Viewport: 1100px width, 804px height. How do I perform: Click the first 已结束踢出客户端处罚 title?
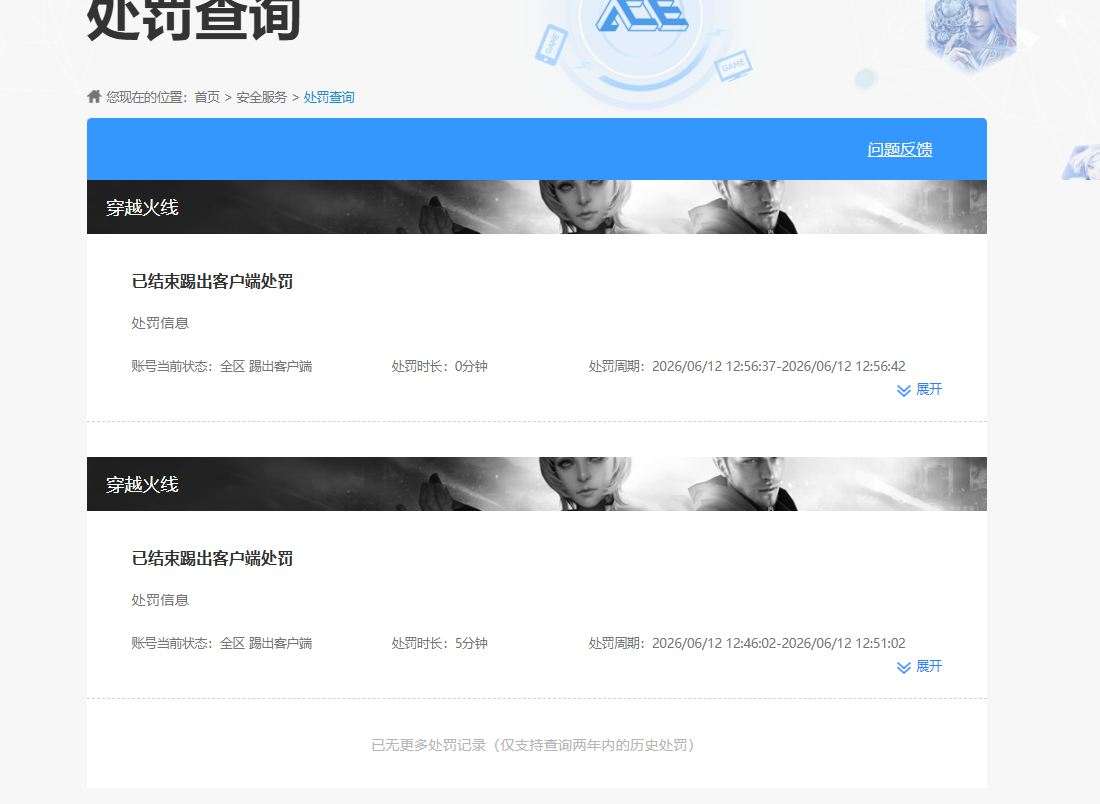tap(213, 281)
